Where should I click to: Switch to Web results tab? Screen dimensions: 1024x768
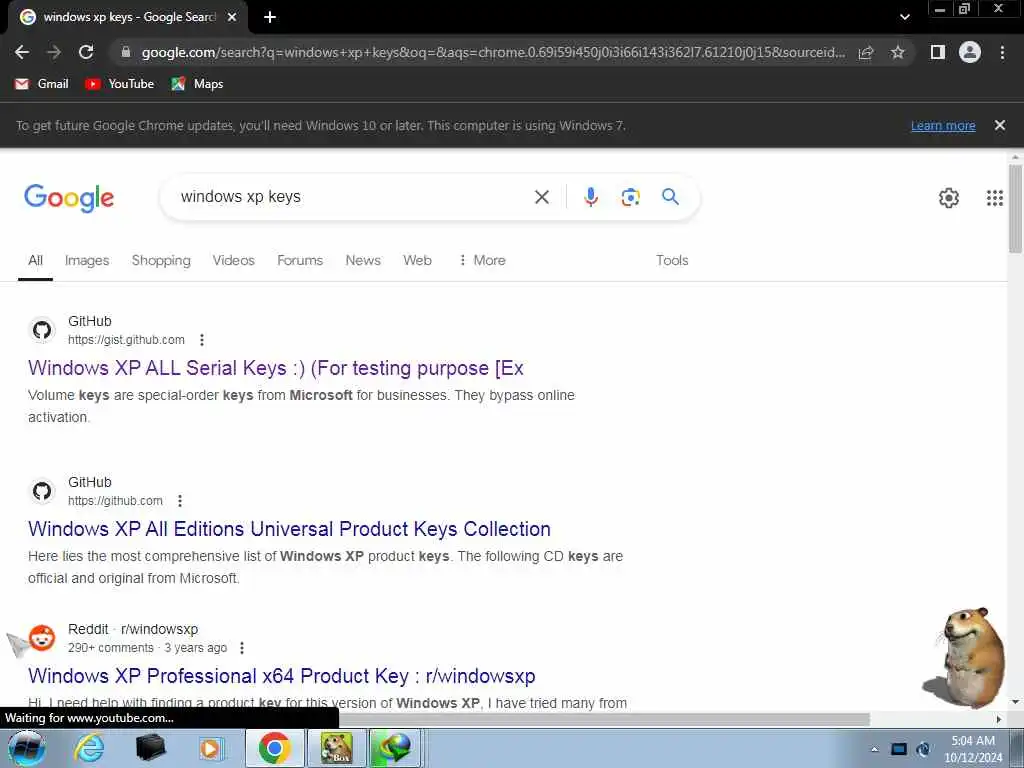[417, 260]
